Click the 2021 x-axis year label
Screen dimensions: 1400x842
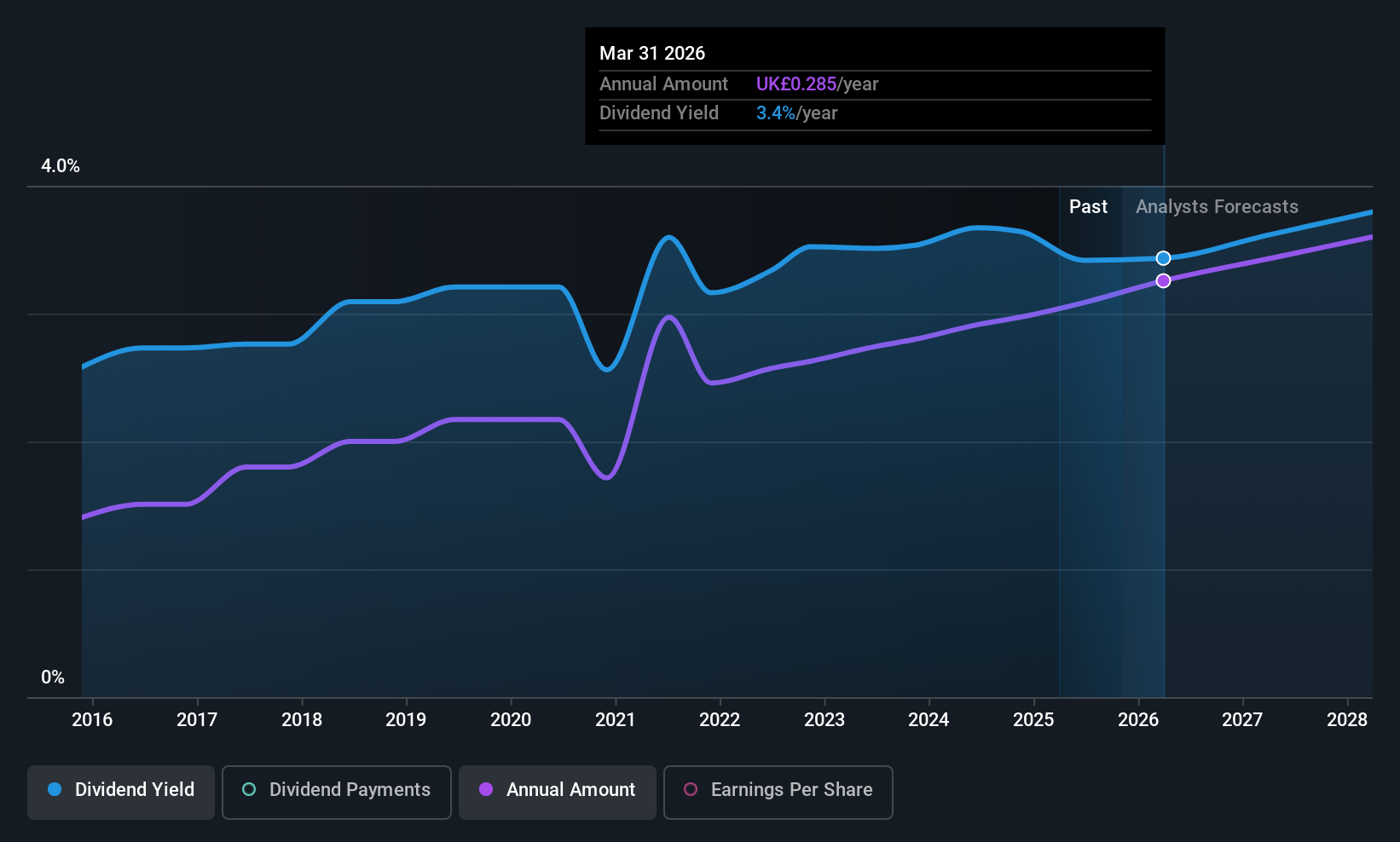coord(615,720)
